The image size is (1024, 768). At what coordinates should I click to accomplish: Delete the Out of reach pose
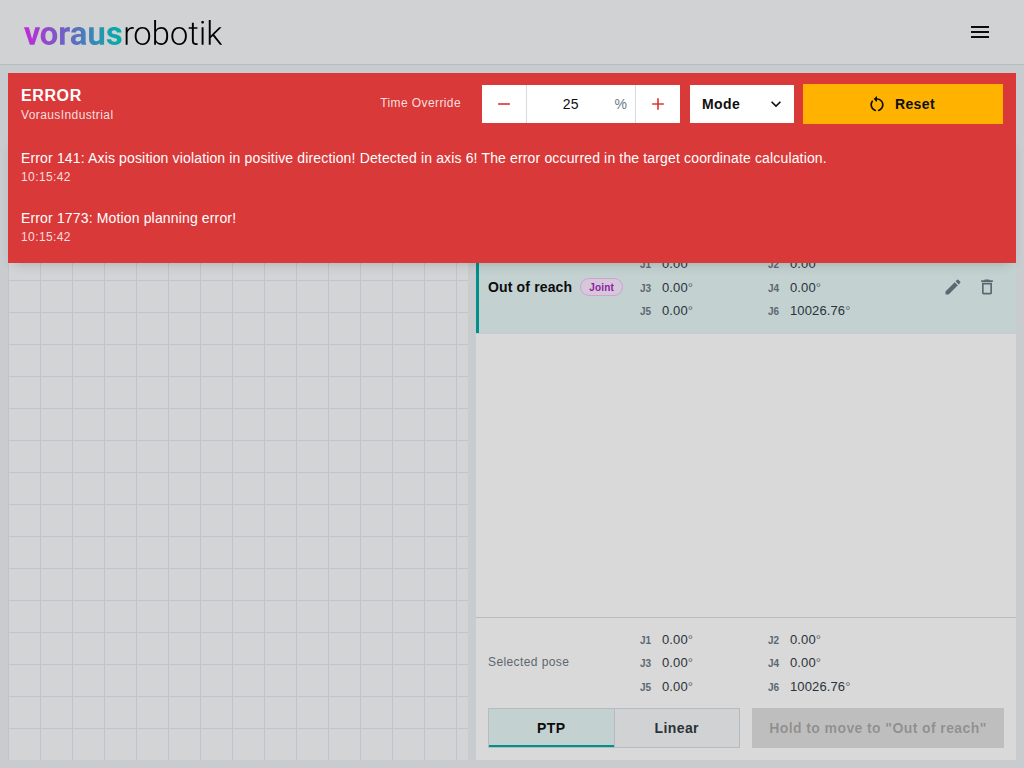pyautogui.click(x=987, y=287)
